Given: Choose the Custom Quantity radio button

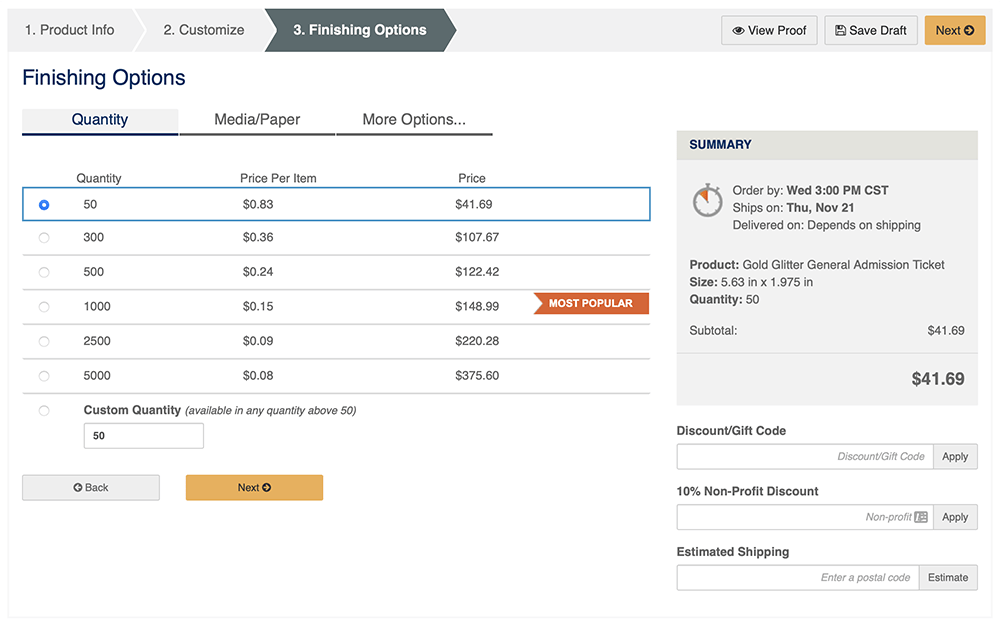Looking at the screenshot, I should click(44, 411).
